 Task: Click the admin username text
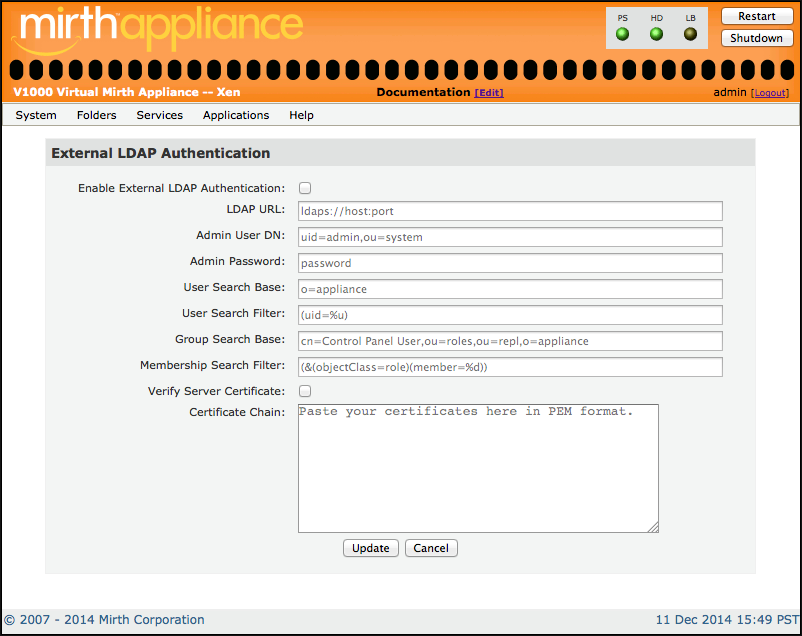(730, 92)
